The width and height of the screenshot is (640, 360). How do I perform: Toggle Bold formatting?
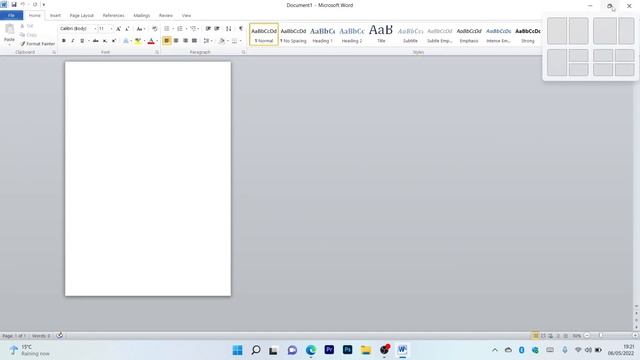coord(64,41)
